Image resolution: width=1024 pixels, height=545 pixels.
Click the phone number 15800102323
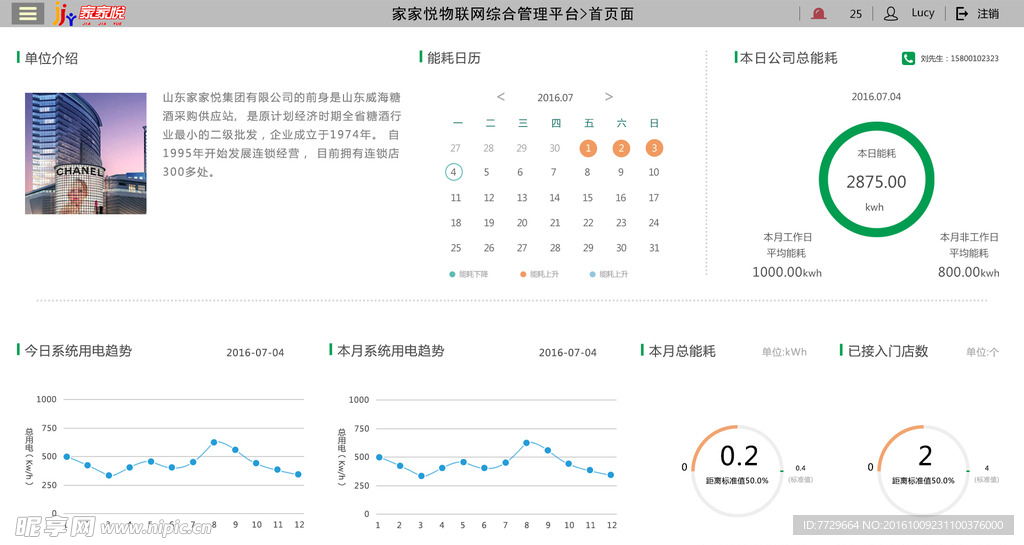tap(974, 58)
